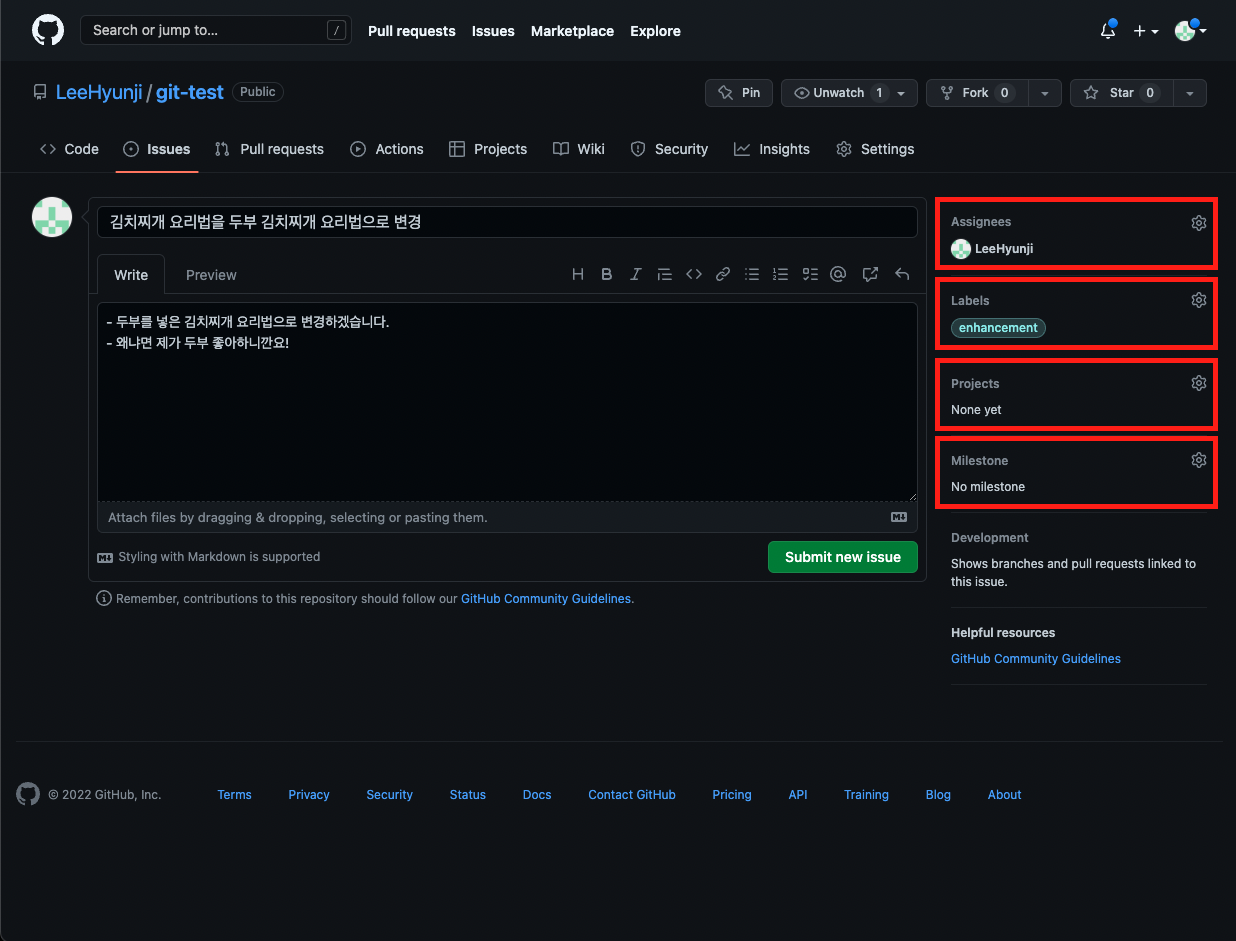Viewport: 1236px width, 941px height.
Task: Insert a numbered list
Action: pyautogui.click(x=781, y=274)
